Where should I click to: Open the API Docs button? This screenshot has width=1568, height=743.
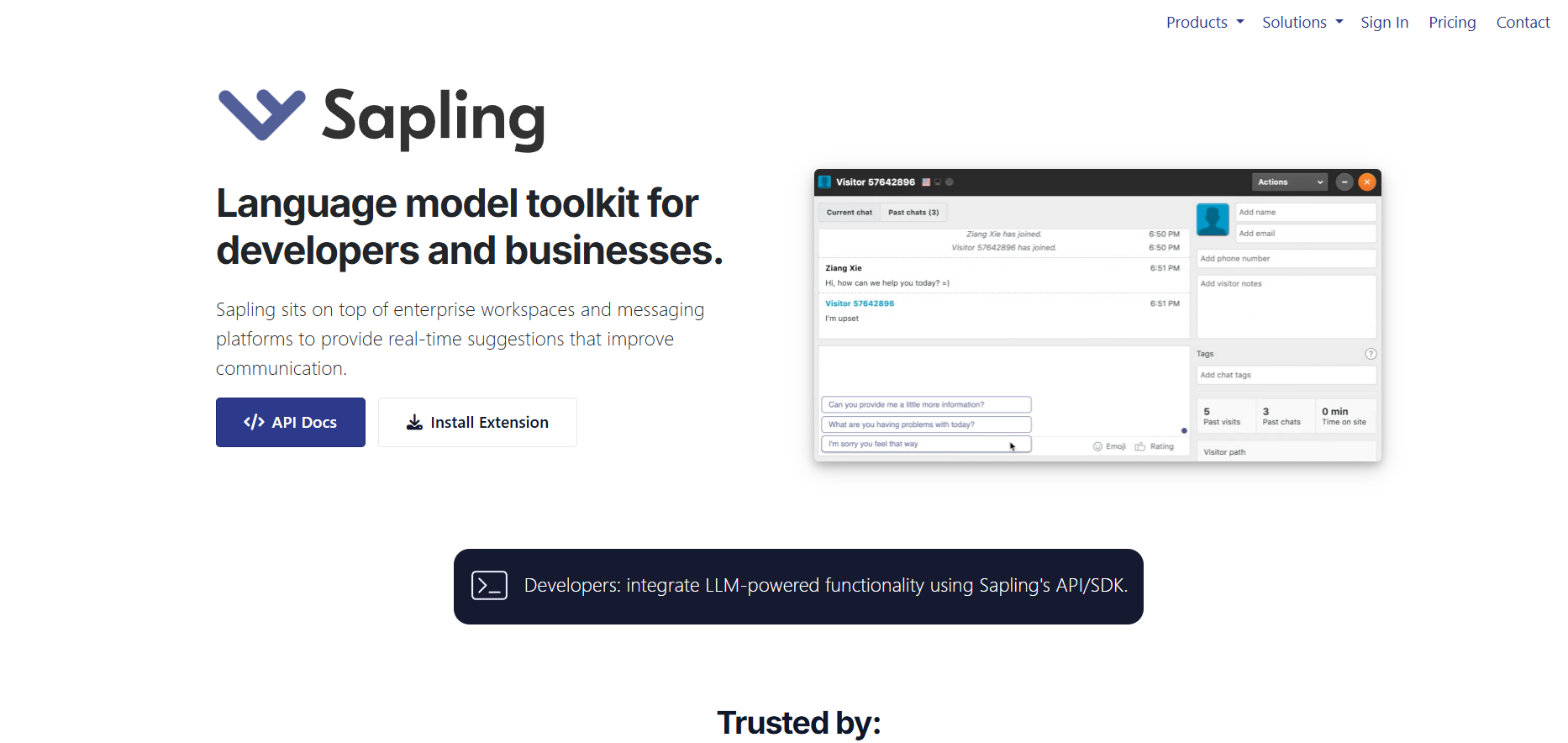[x=291, y=422]
